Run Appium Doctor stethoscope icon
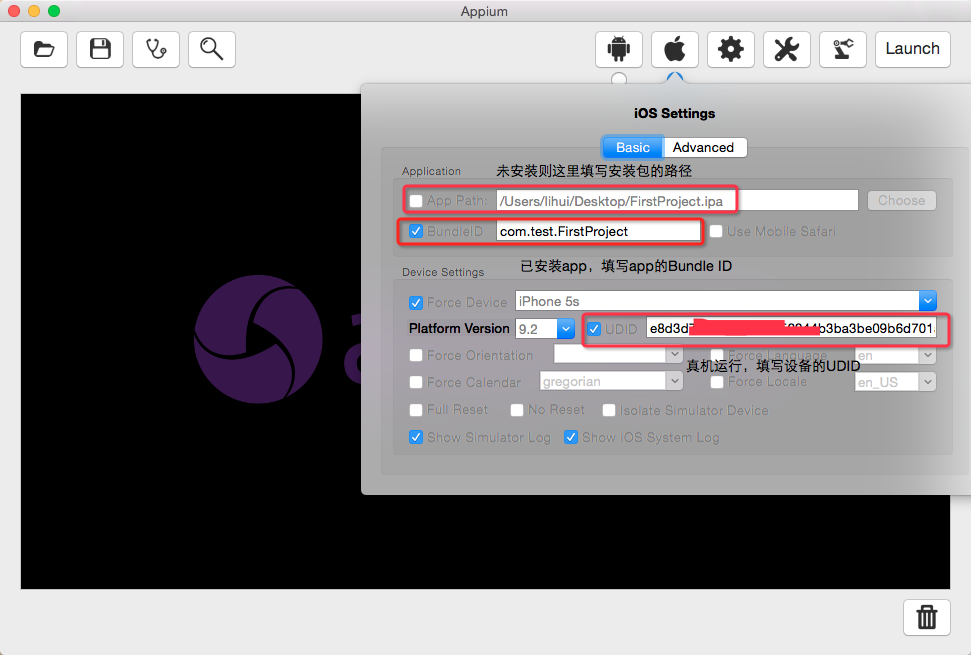Screen dimensions: 971x655 pos(155,49)
